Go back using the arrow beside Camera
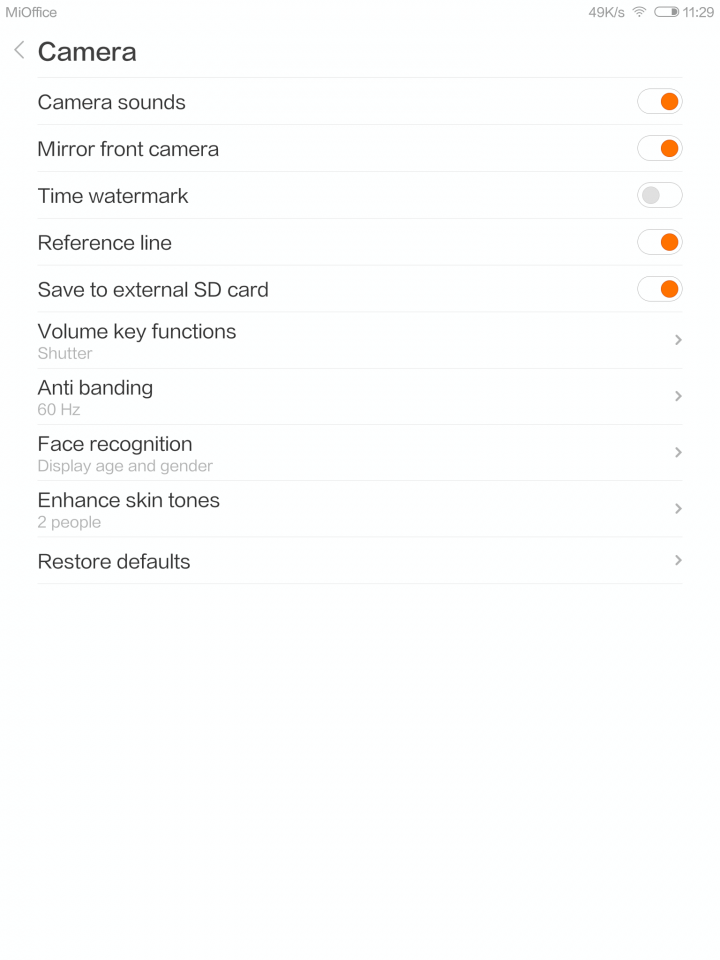Screen dimensions: 720x960 (20, 51)
